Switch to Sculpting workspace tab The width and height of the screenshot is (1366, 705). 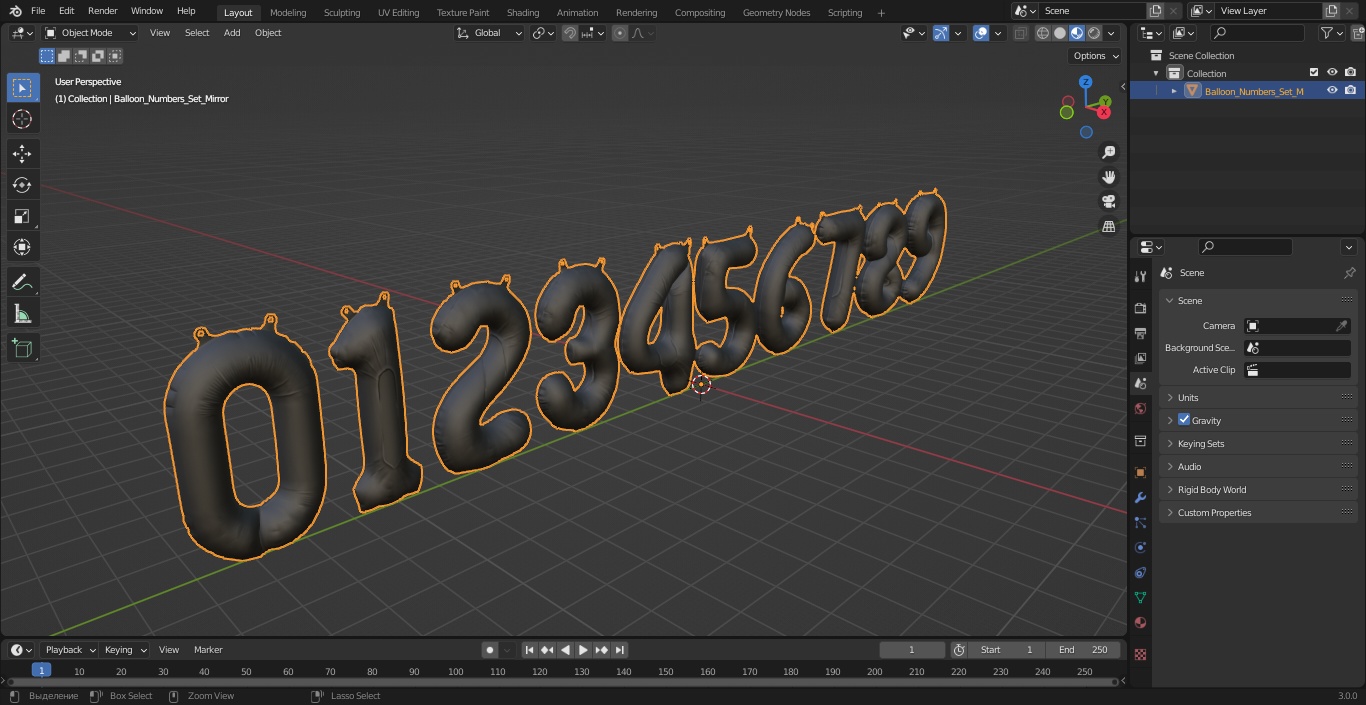[342, 13]
